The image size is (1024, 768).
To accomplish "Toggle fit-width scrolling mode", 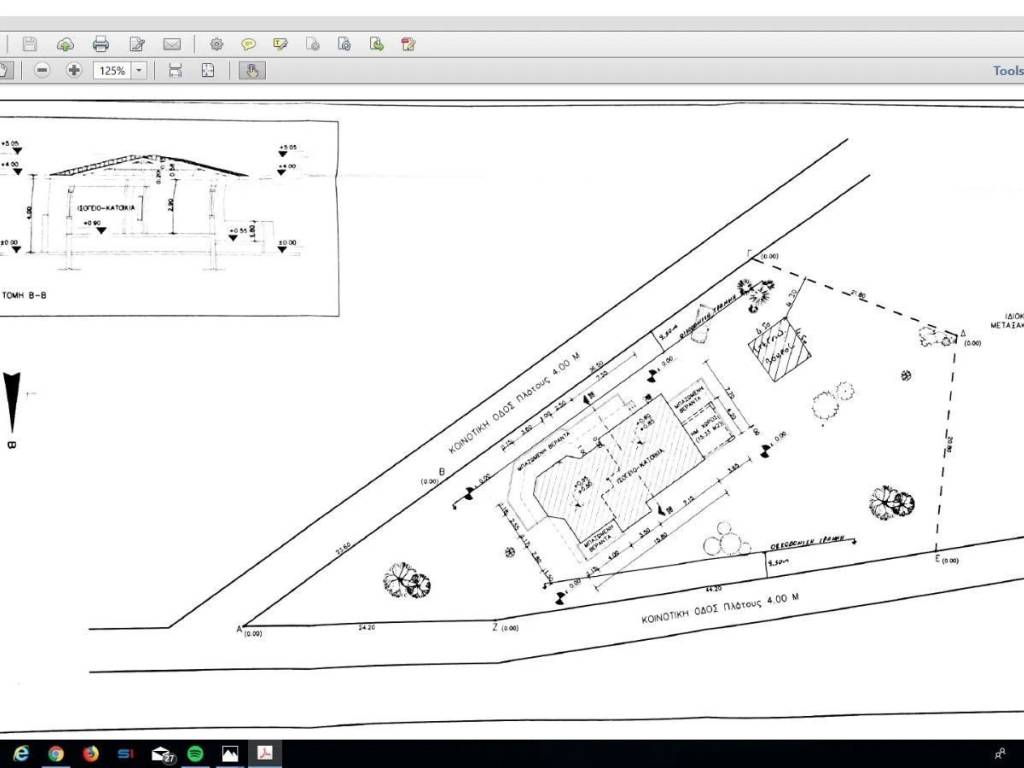I will 175,70.
